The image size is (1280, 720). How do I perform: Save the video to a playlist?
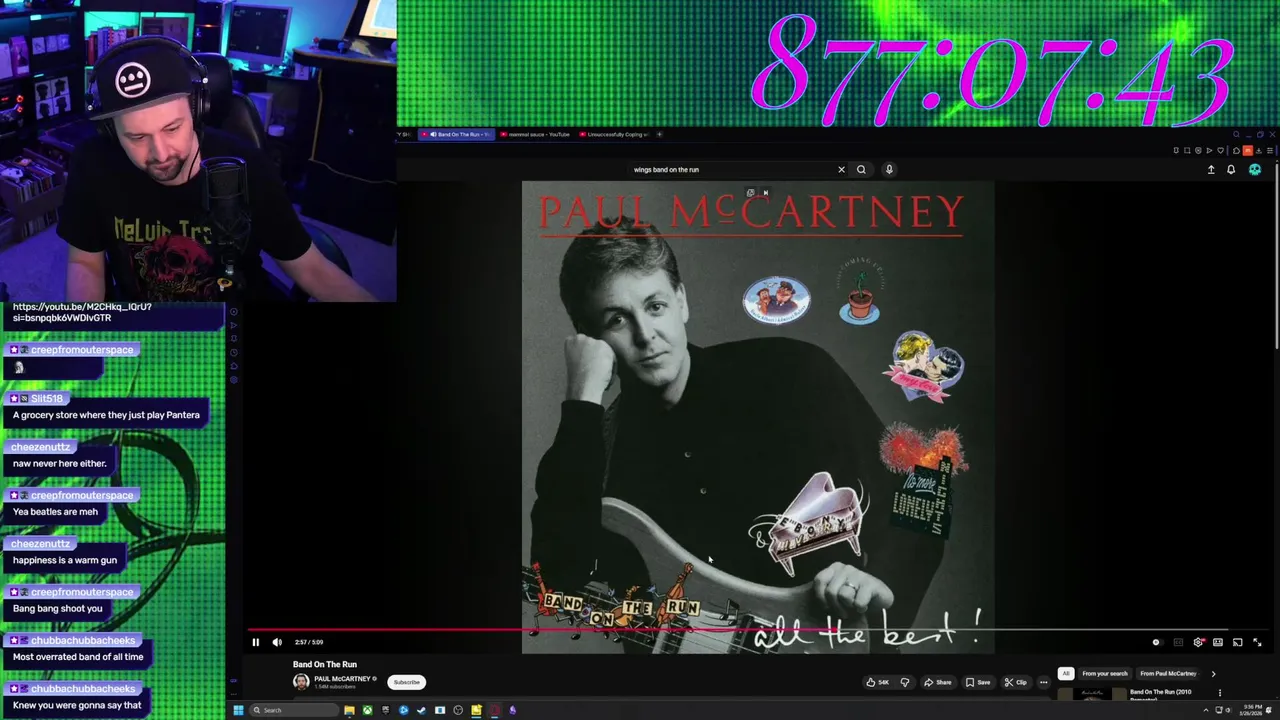pos(978,682)
